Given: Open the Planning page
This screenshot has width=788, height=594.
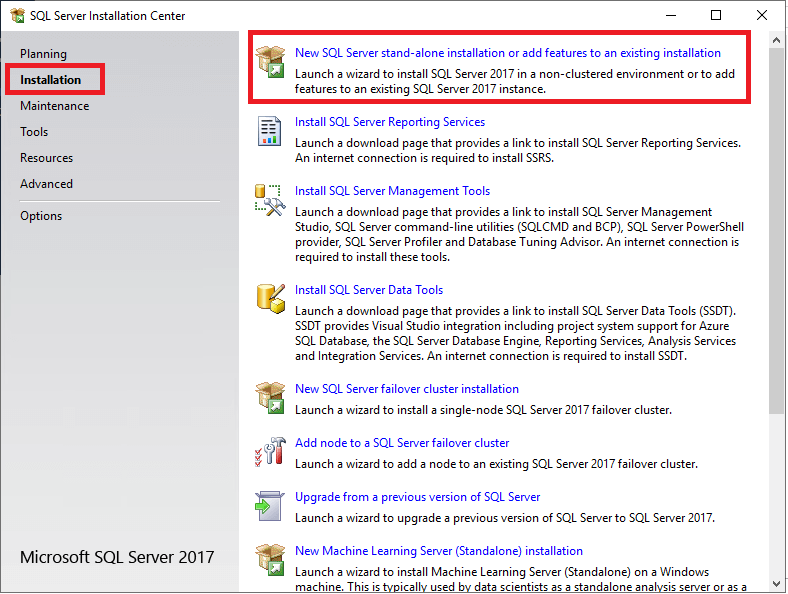Looking at the screenshot, I should coord(43,54).
